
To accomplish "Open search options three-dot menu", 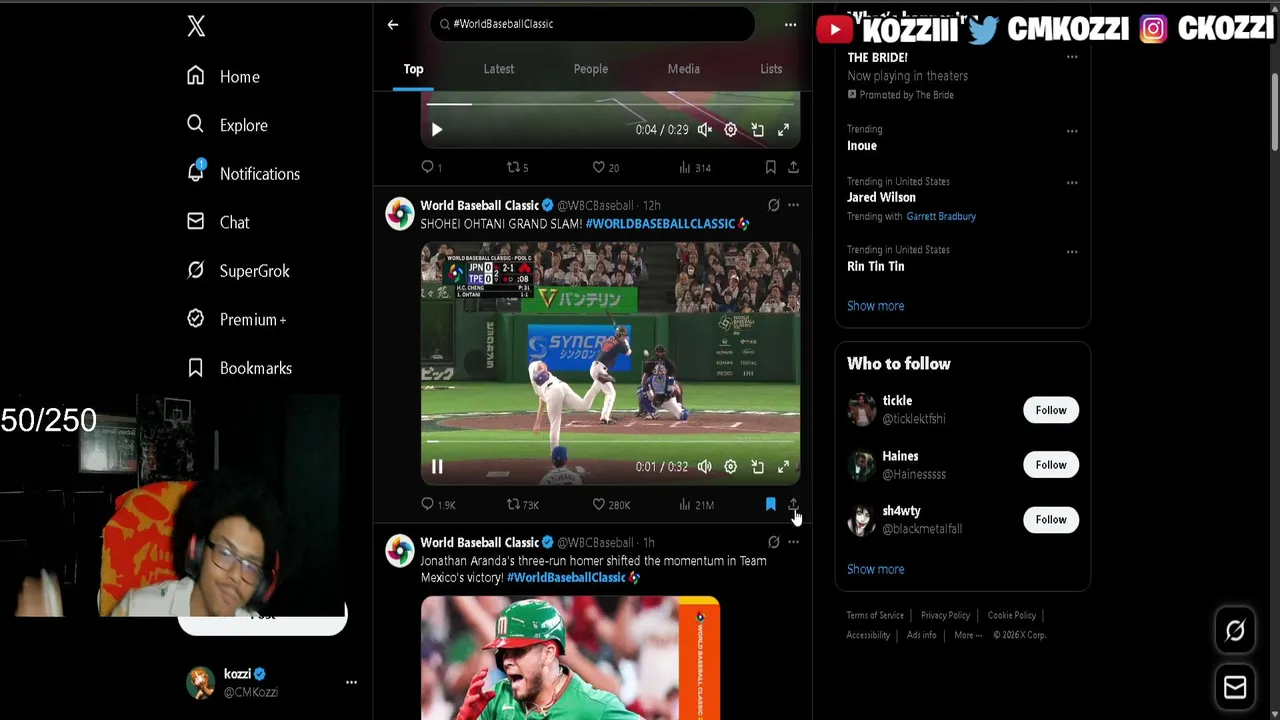I will tap(790, 24).
